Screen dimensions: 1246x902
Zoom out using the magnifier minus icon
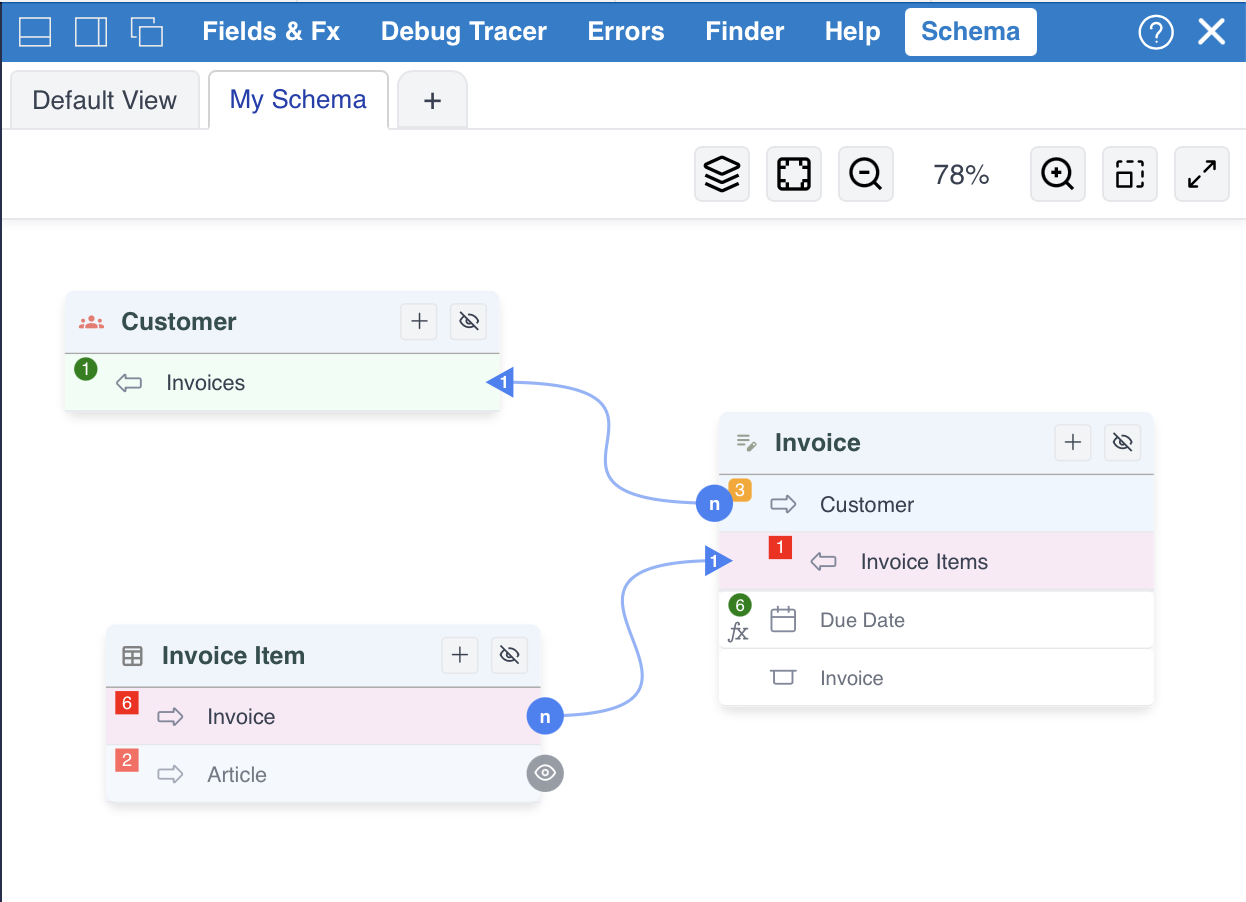coord(865,175)
